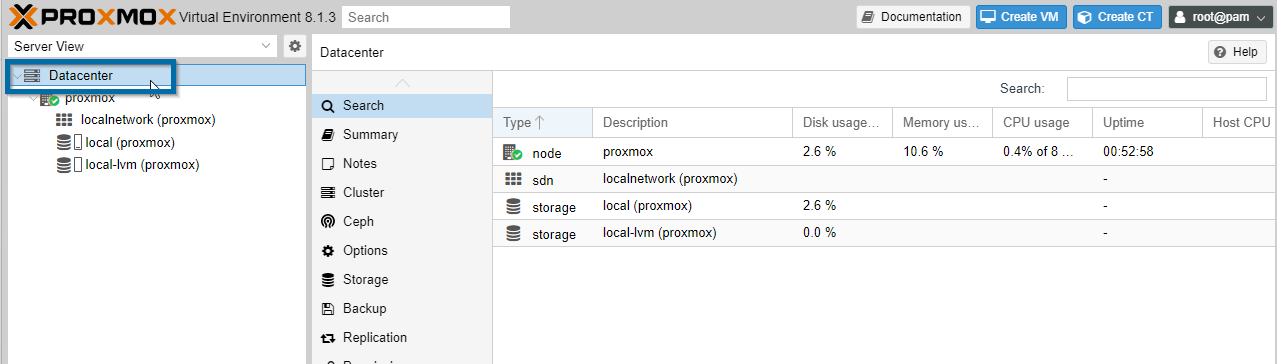Image resolution: width=1277 pixels, height=364 pixels.
Task: Focus the top header Search field
Action: [x=426, y=17]
